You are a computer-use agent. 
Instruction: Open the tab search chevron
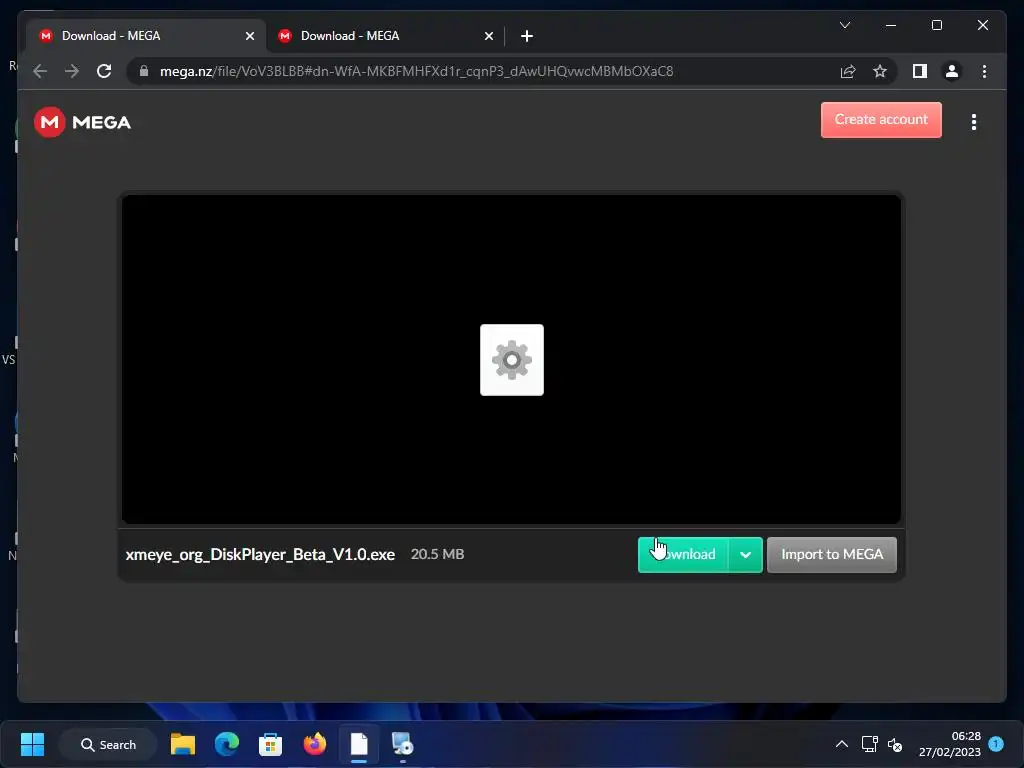(x=844, y=25)
